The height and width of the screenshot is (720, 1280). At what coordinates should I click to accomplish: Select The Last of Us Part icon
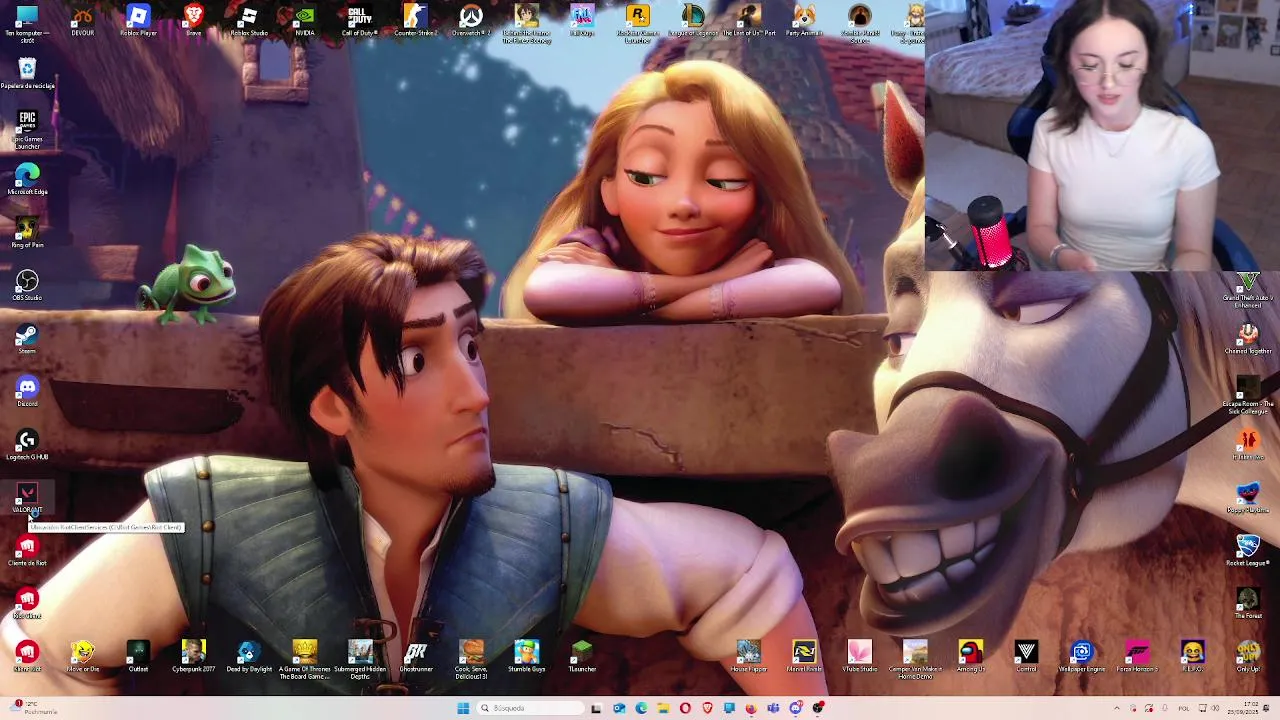[x=748, y=21]
